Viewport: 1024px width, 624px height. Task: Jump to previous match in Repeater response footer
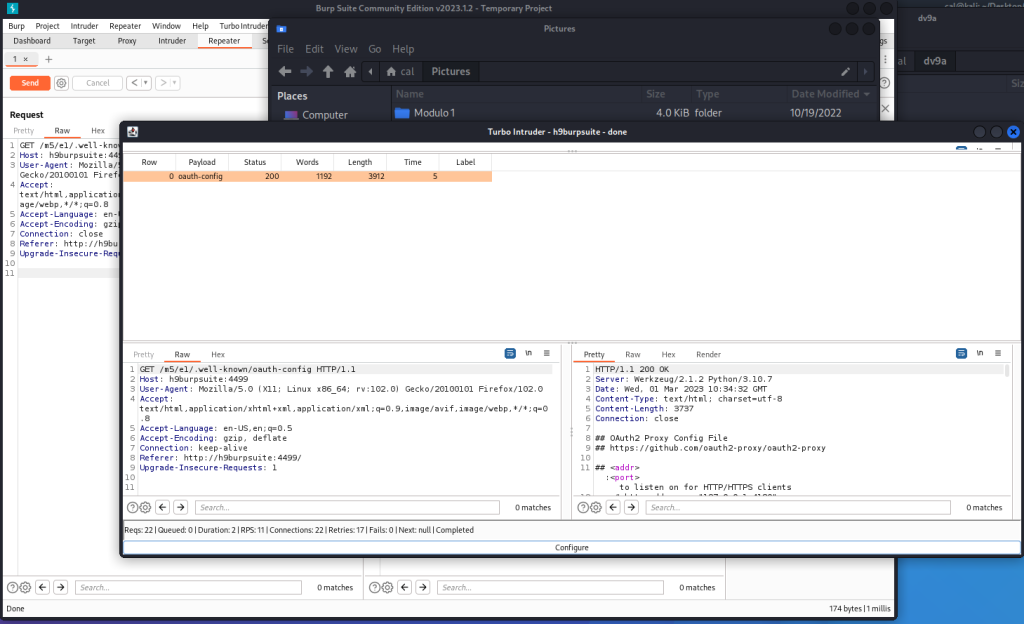(x=405, y=587)
